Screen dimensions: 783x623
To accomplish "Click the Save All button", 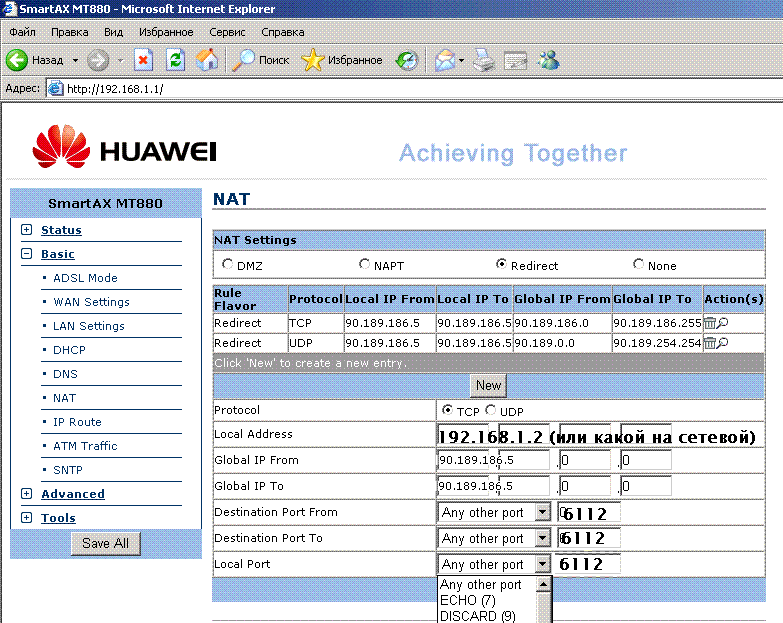I will coord(105,543).
